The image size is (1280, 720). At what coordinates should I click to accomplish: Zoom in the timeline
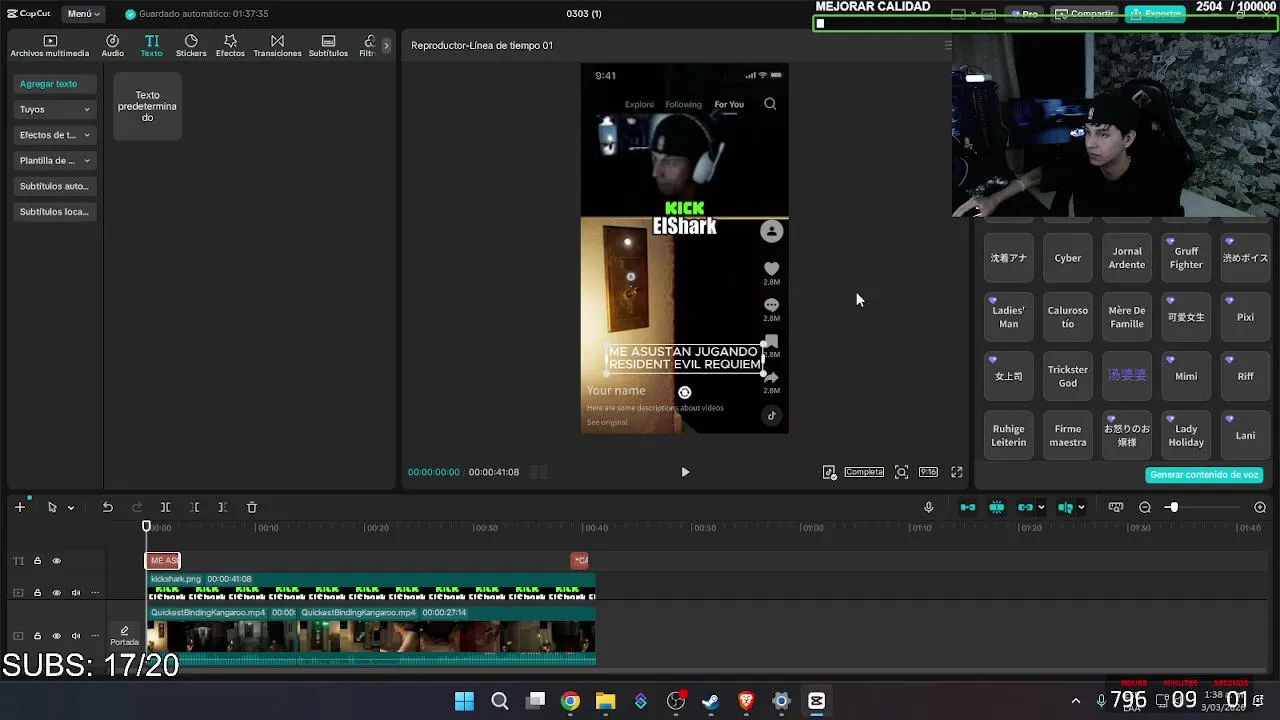1260,507
